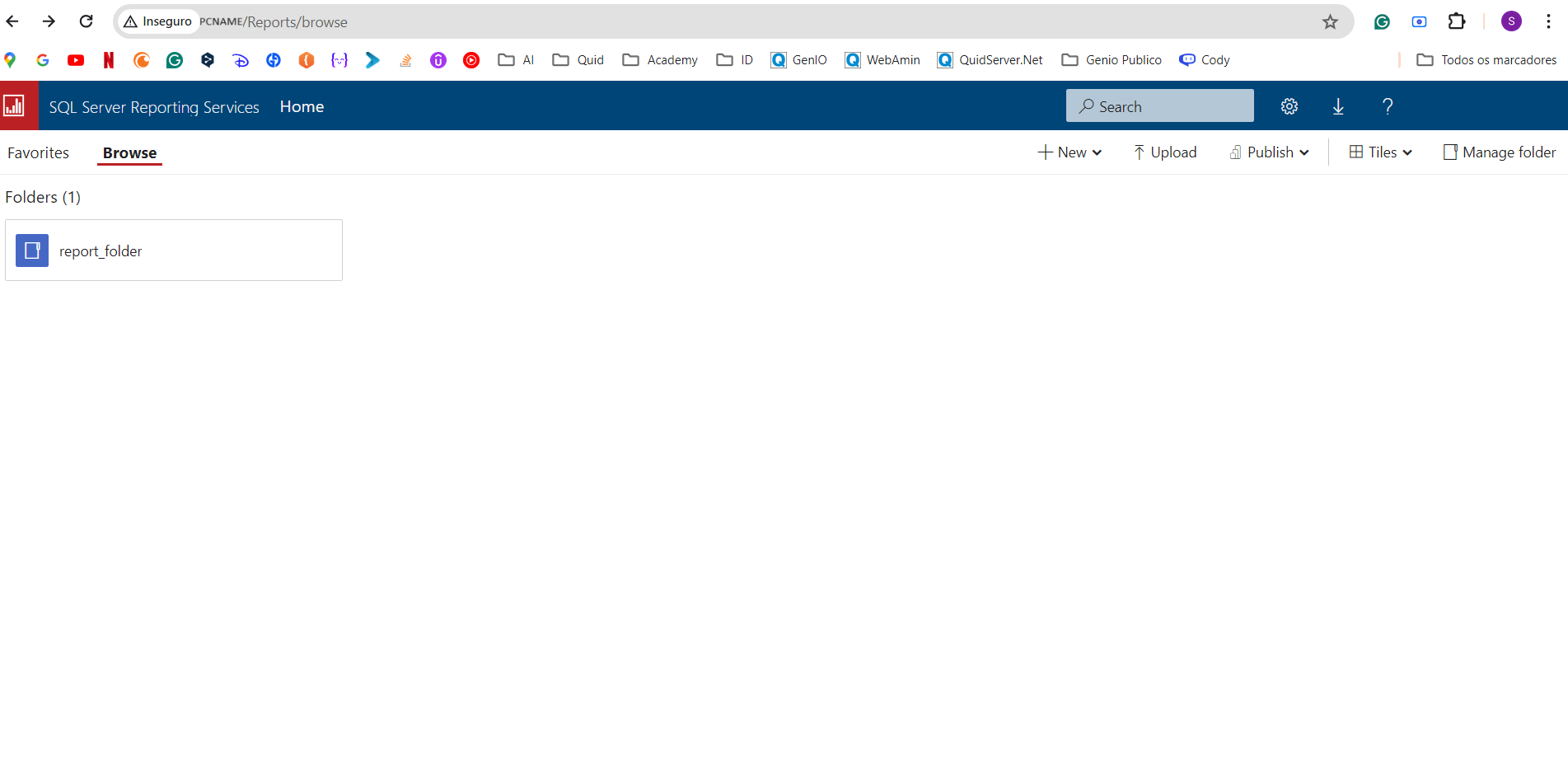
Task: Click the browser address bar URL
Action: point(274,22)
